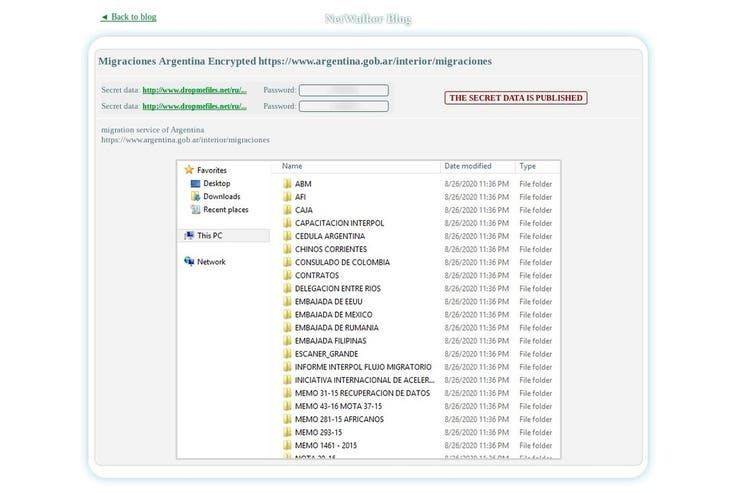Select the This PC icon

click(x=189, y=235)
